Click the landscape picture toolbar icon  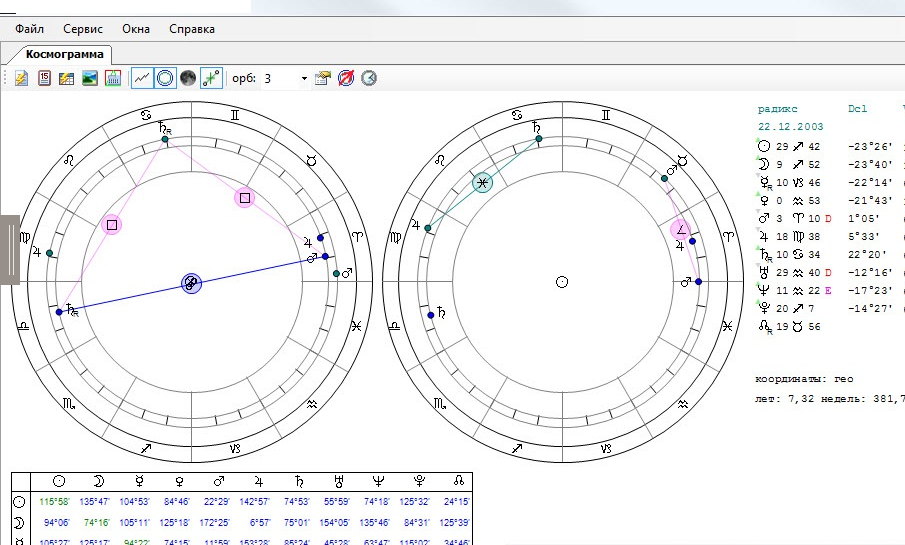pyautogui.click(x=89, y=78)
